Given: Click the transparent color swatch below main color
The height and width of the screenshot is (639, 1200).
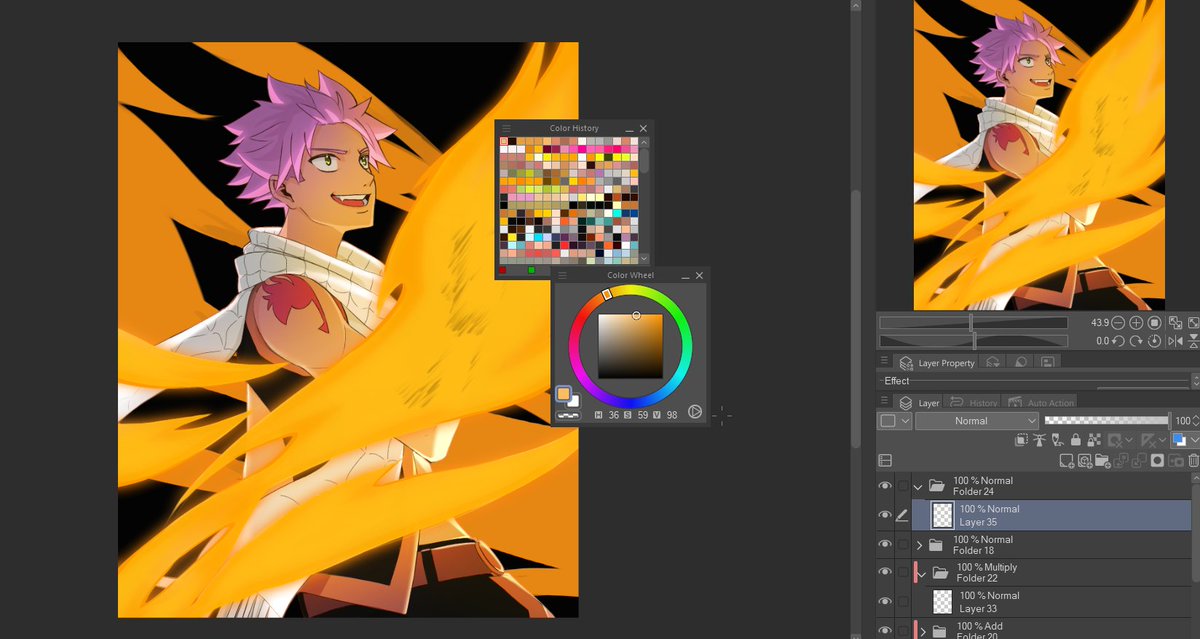Looking at the screenshot, I should (568, 414).
